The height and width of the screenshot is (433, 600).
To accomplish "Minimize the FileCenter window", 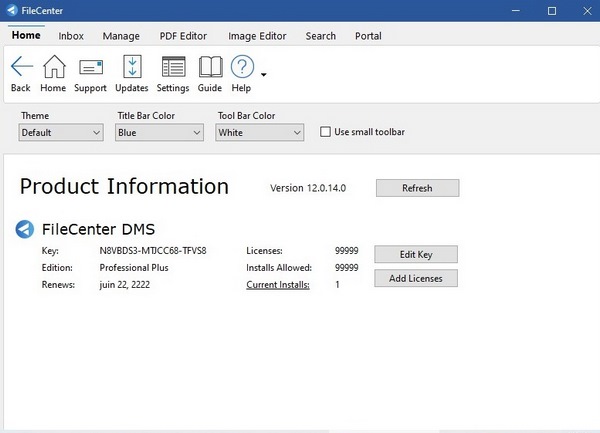I will click(516, 11).
